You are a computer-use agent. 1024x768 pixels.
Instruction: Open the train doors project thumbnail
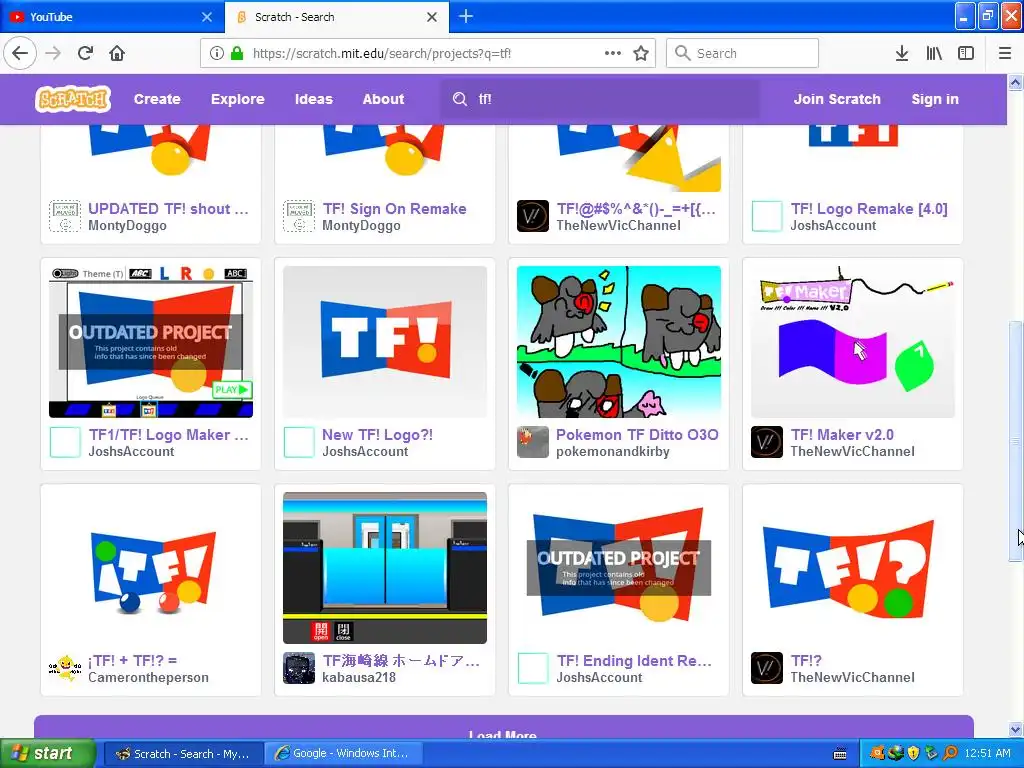coord(385,568)
